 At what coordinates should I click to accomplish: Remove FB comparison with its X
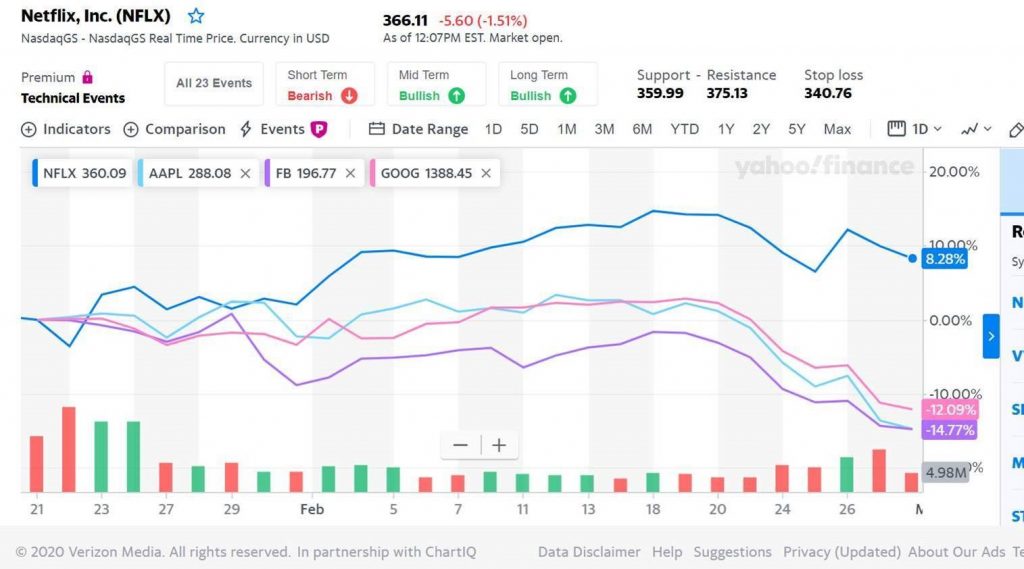tap(351, 173)
